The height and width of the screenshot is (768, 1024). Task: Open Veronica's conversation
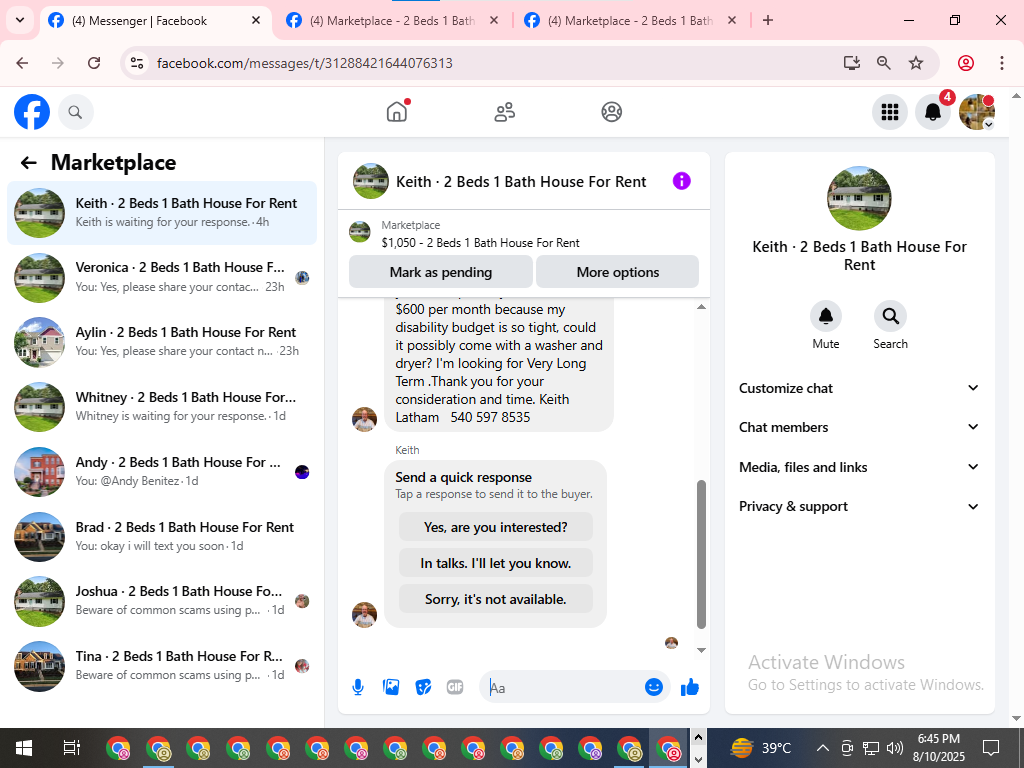[161, 277]
